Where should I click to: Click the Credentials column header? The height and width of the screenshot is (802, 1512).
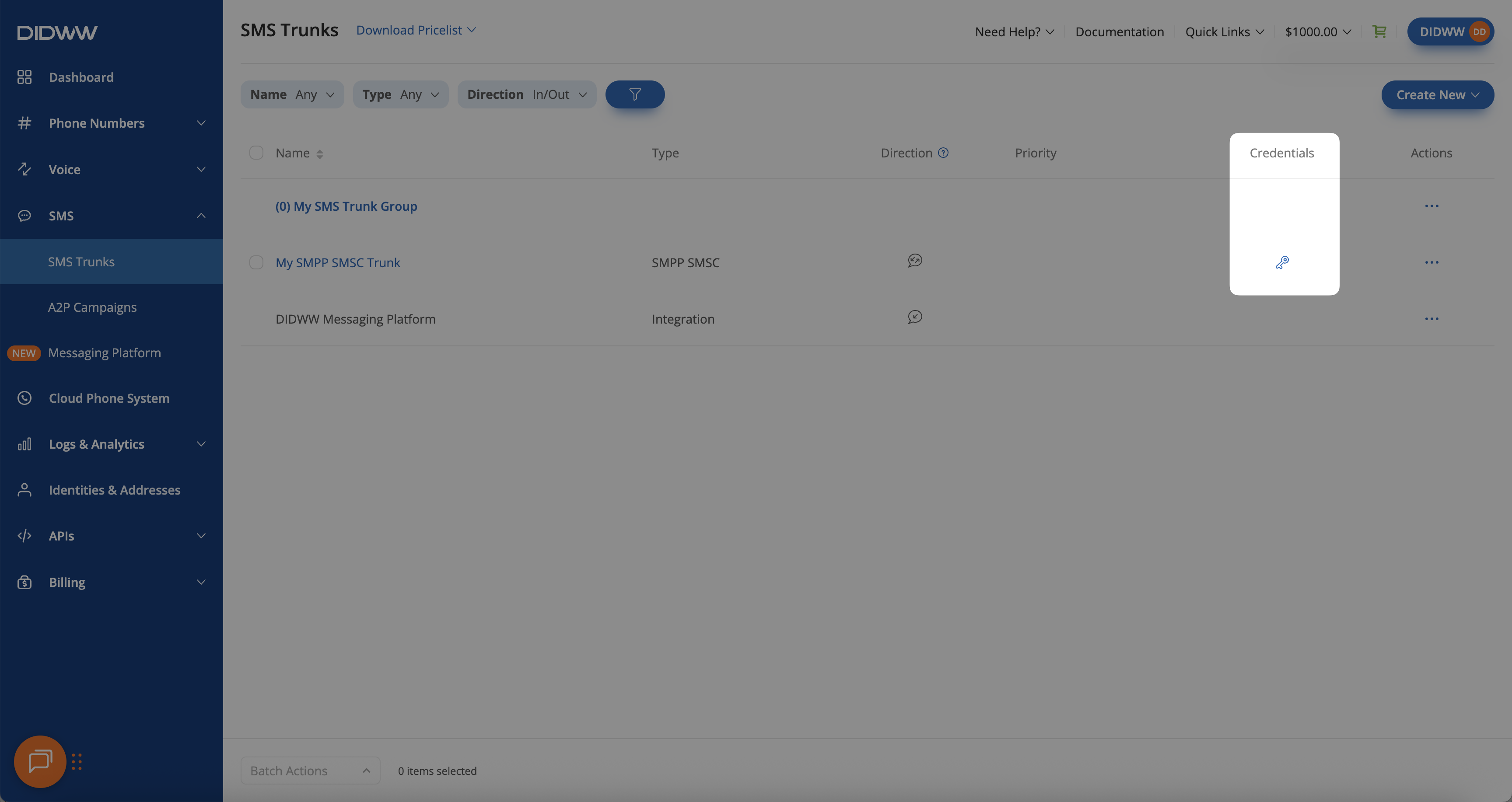[x=1282, y=153]
